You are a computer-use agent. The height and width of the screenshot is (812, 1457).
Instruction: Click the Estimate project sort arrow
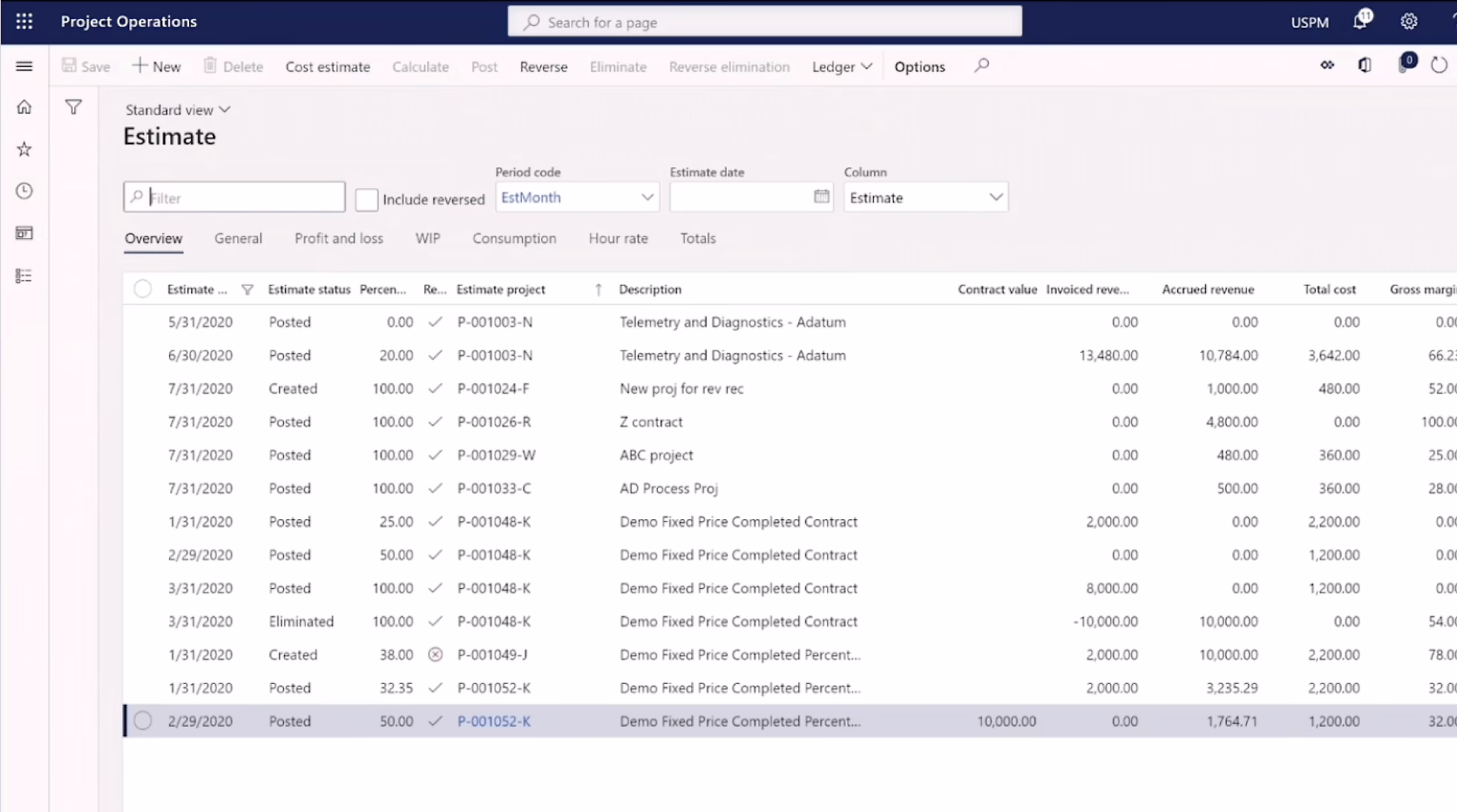(599, 289)
